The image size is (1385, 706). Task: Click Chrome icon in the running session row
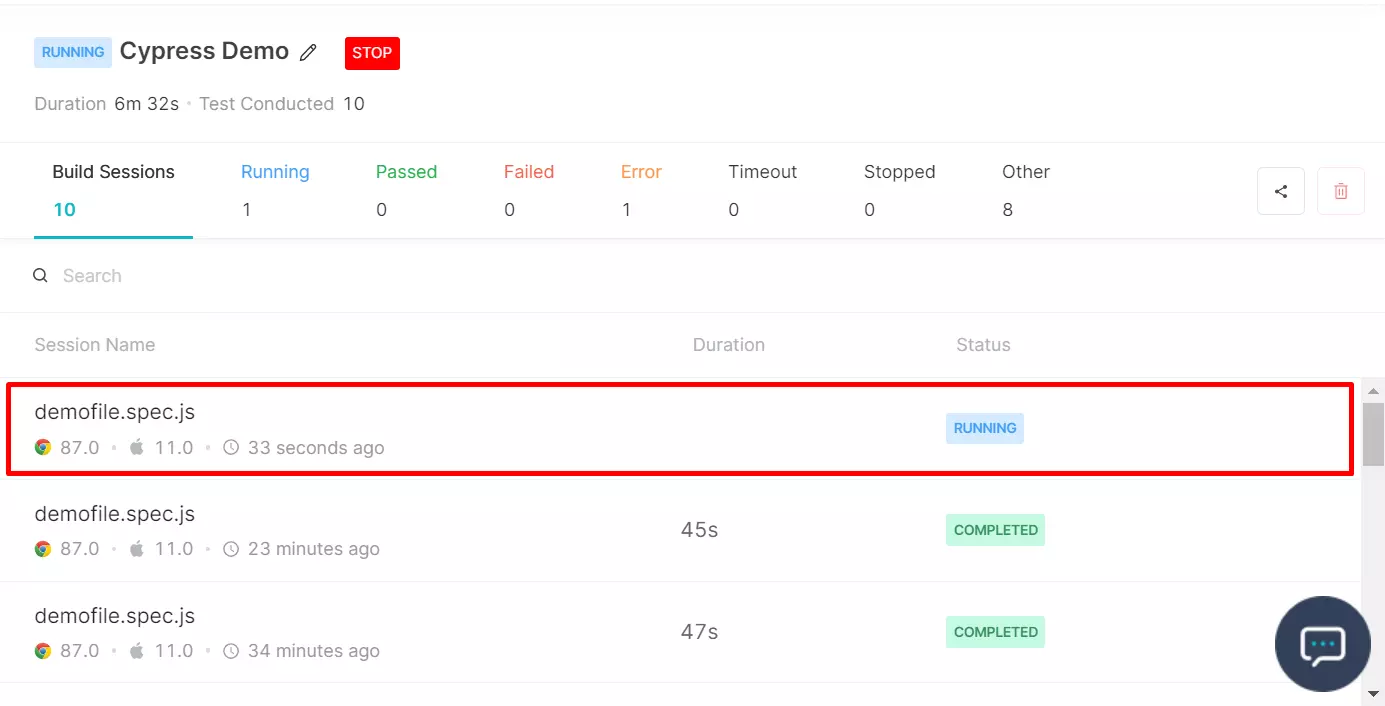click(x=43, y=447)
